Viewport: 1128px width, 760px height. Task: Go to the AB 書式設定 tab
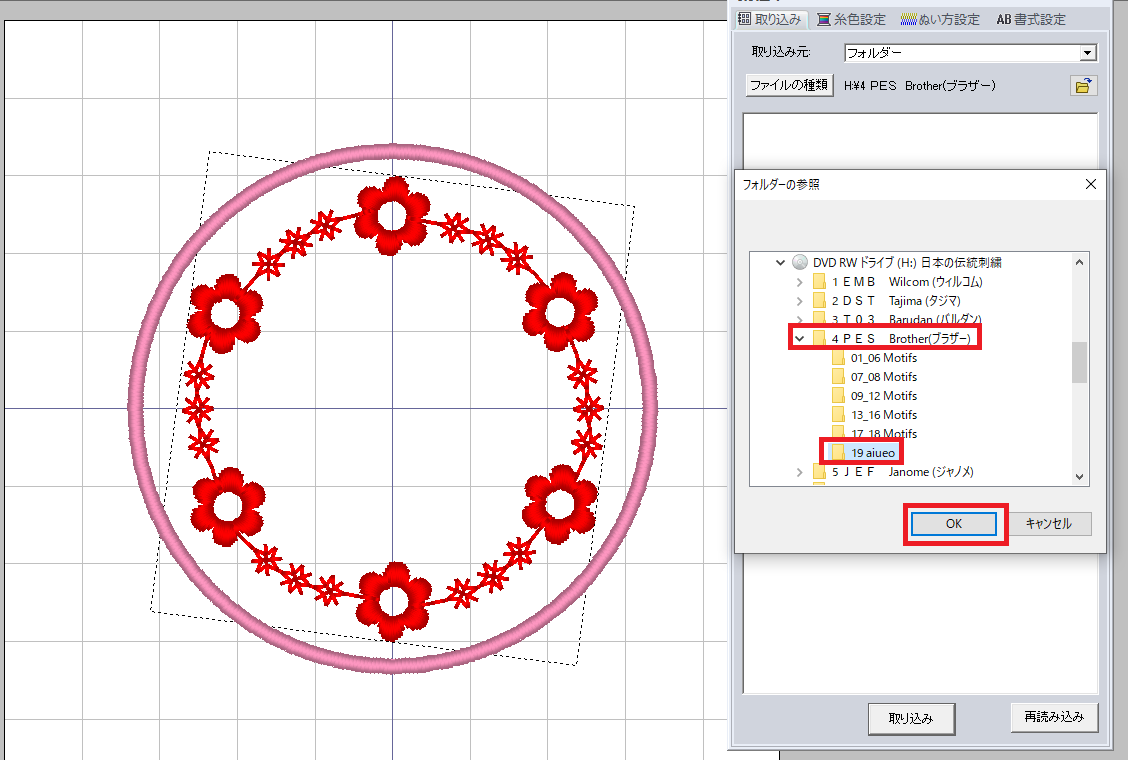(1030, 19)
